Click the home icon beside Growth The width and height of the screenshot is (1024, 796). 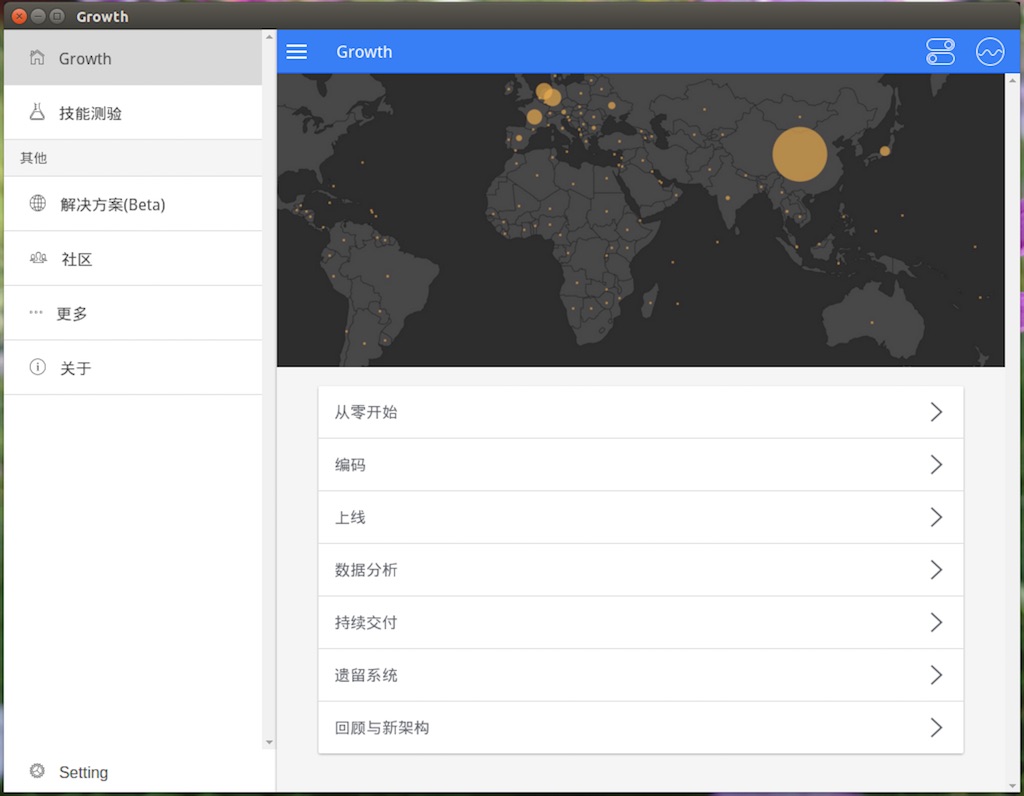coord(37,57)
